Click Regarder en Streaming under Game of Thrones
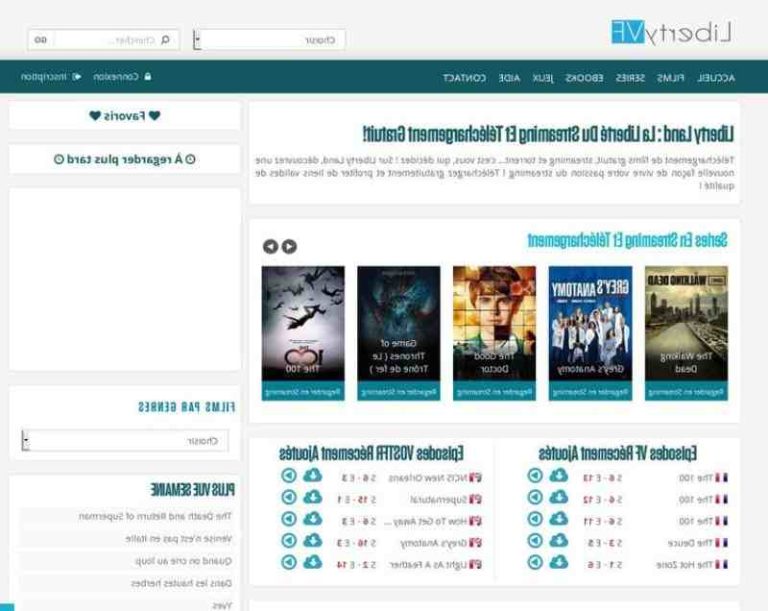Image resolution: width=768 pixels, height=611 pixels. 399,392
